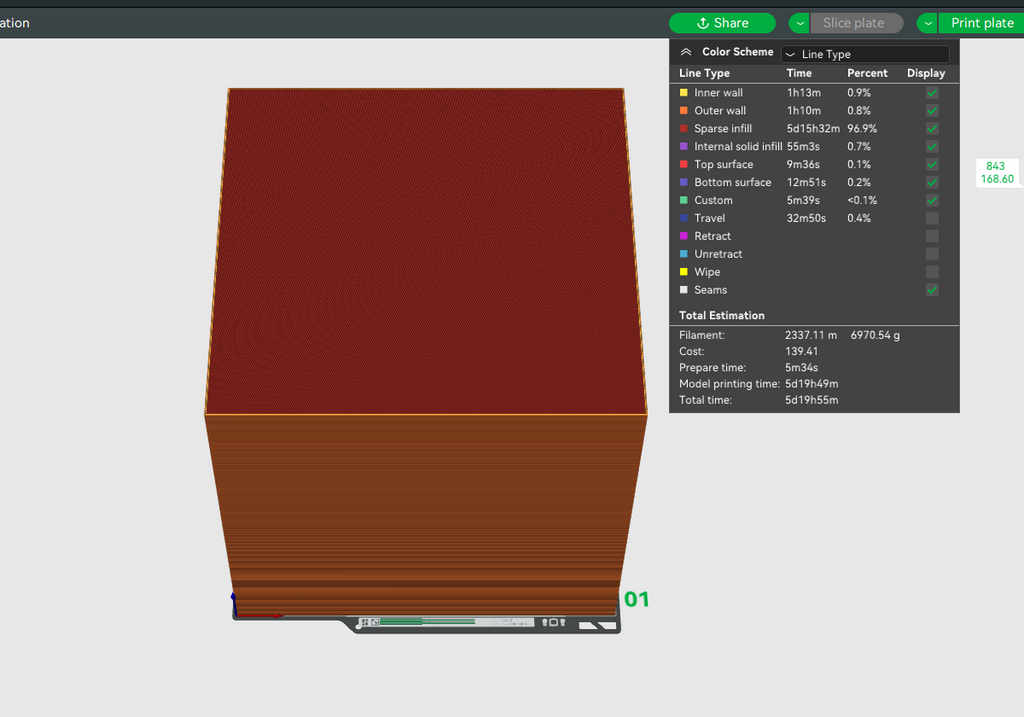The width and height of the screenshot is (1024, 717).
Task: Click the Retract magenta legend icon
Action: click(x=684, y=236)
